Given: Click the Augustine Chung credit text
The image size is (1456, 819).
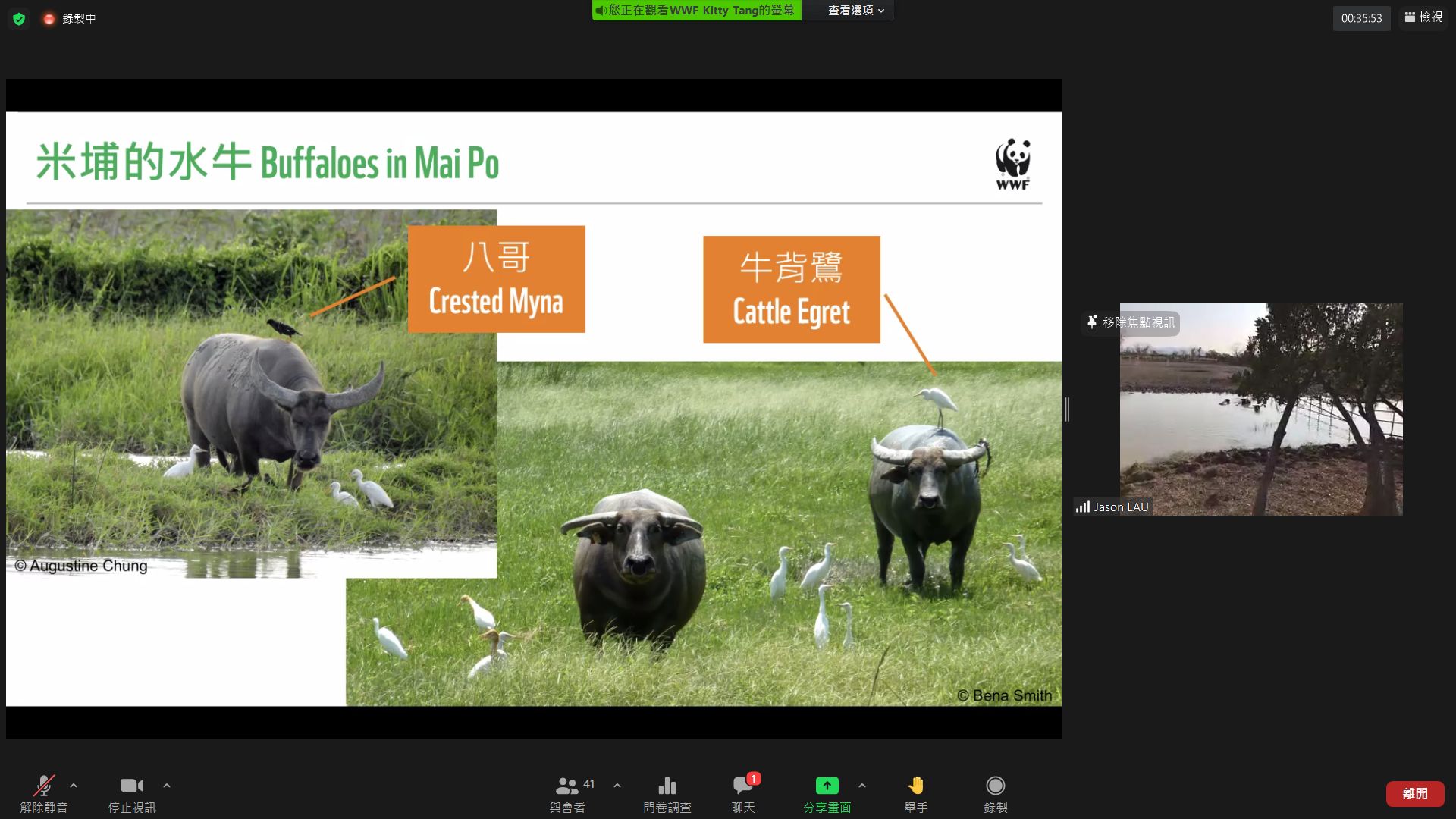Looking at the screenshot, I should [81, 566].
